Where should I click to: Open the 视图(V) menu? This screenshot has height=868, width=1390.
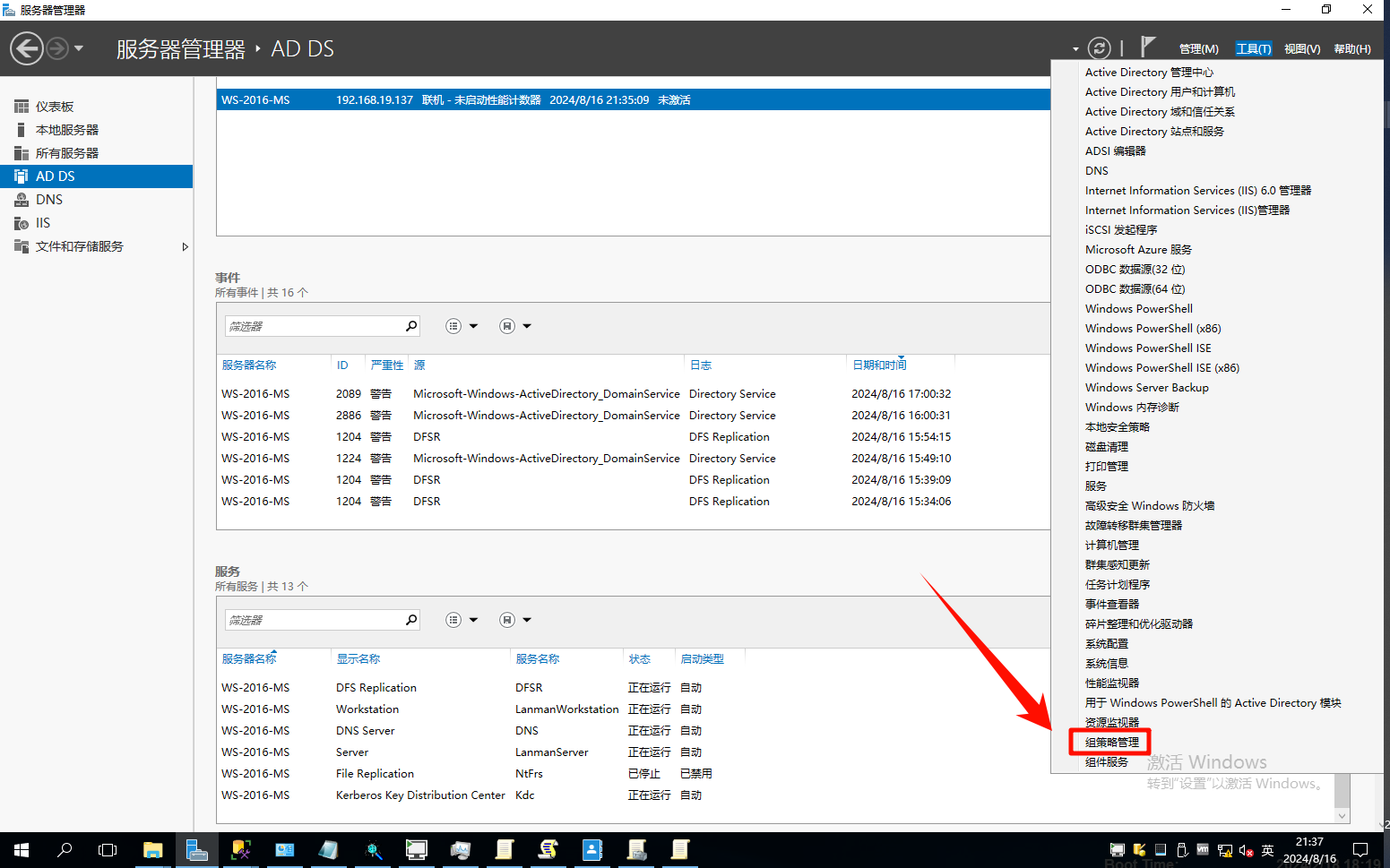[x=1302, y=49]
